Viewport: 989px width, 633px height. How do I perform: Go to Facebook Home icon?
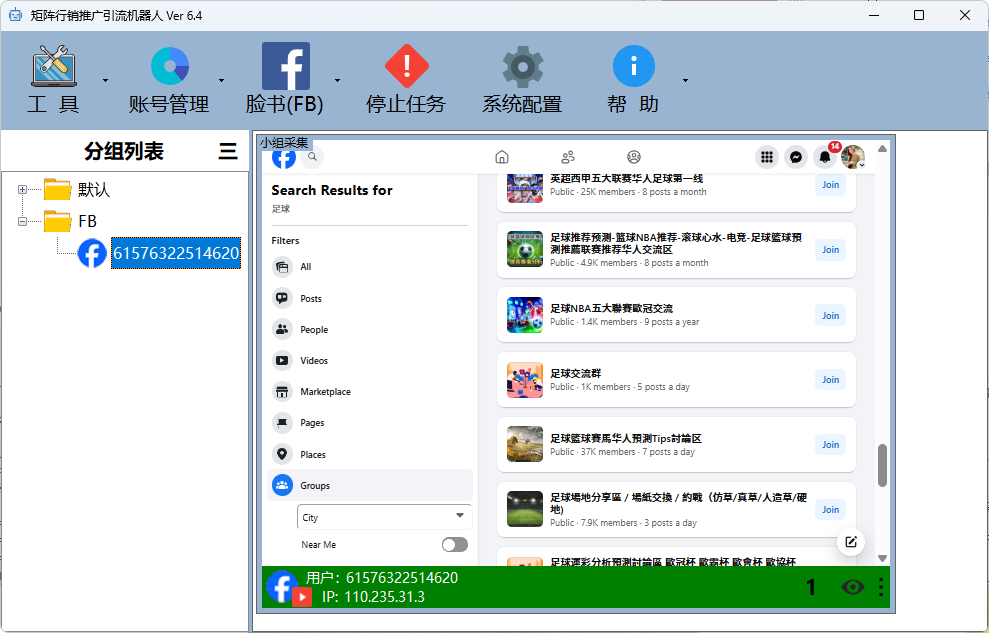[x=502, y=157]
